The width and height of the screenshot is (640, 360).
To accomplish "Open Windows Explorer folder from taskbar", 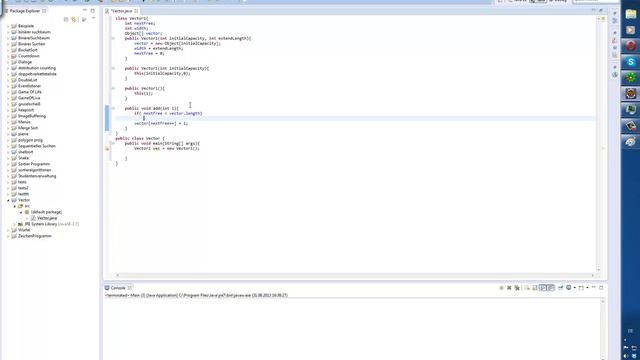I will click(631, 14).
